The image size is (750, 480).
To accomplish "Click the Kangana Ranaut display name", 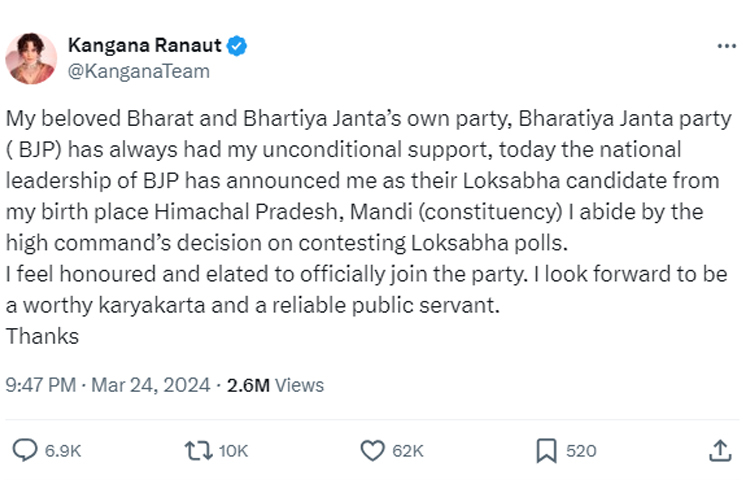I will 146,46.
